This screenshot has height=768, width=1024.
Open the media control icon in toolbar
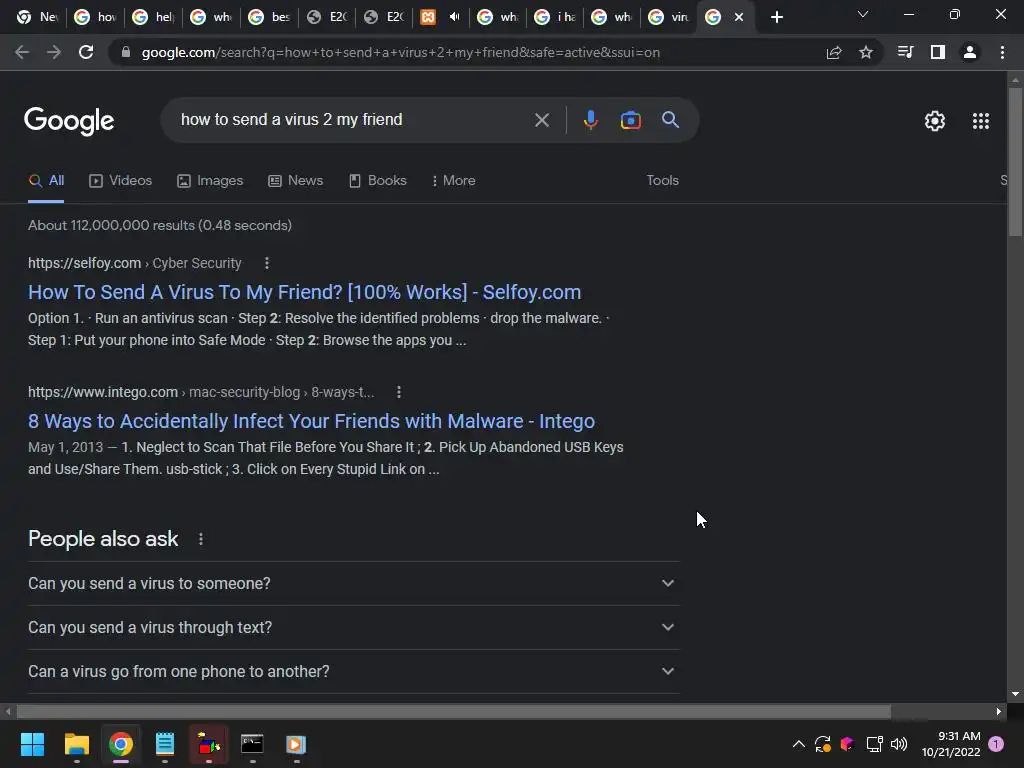click(905, 52)
